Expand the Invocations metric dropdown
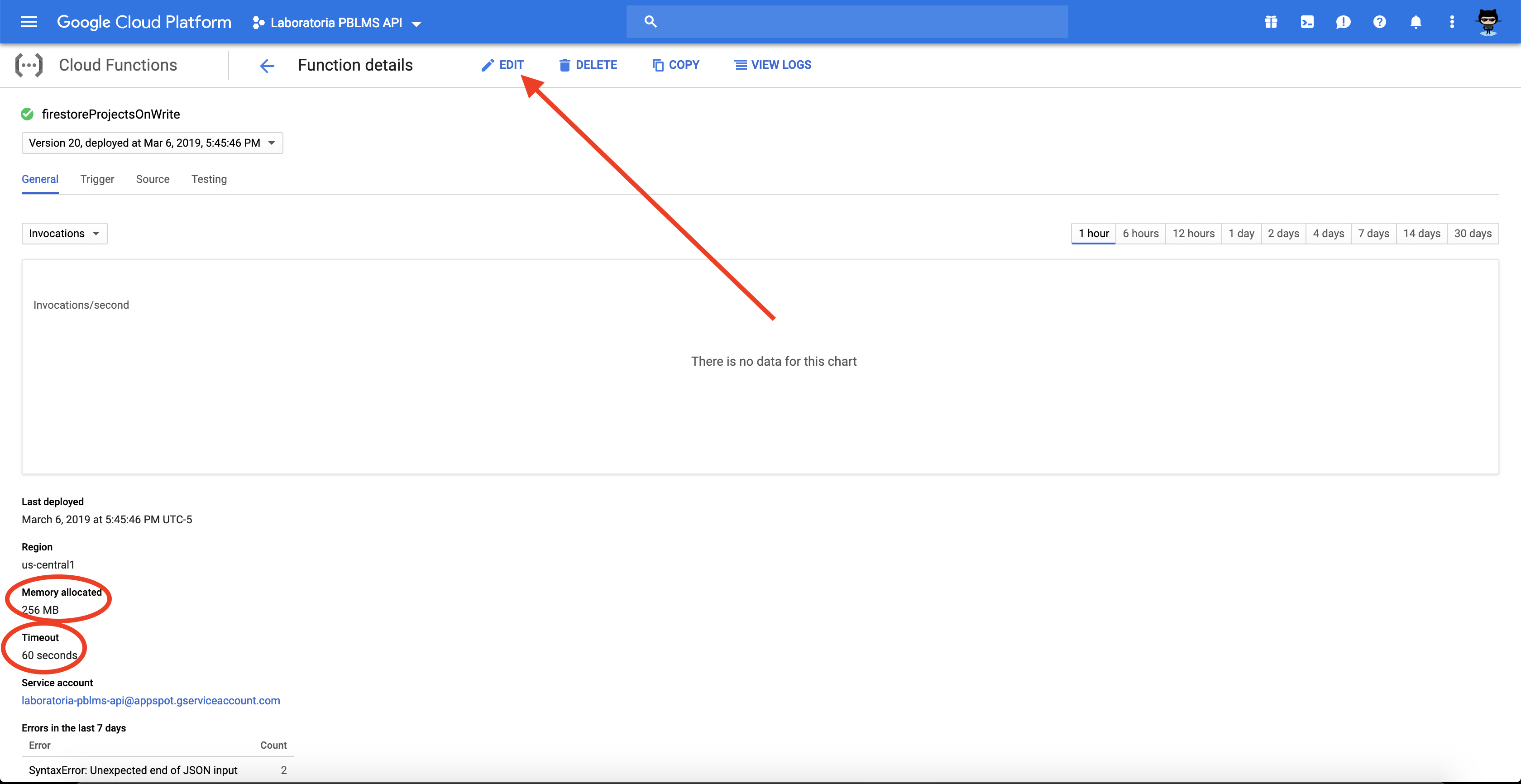 [x=64, y=233]
